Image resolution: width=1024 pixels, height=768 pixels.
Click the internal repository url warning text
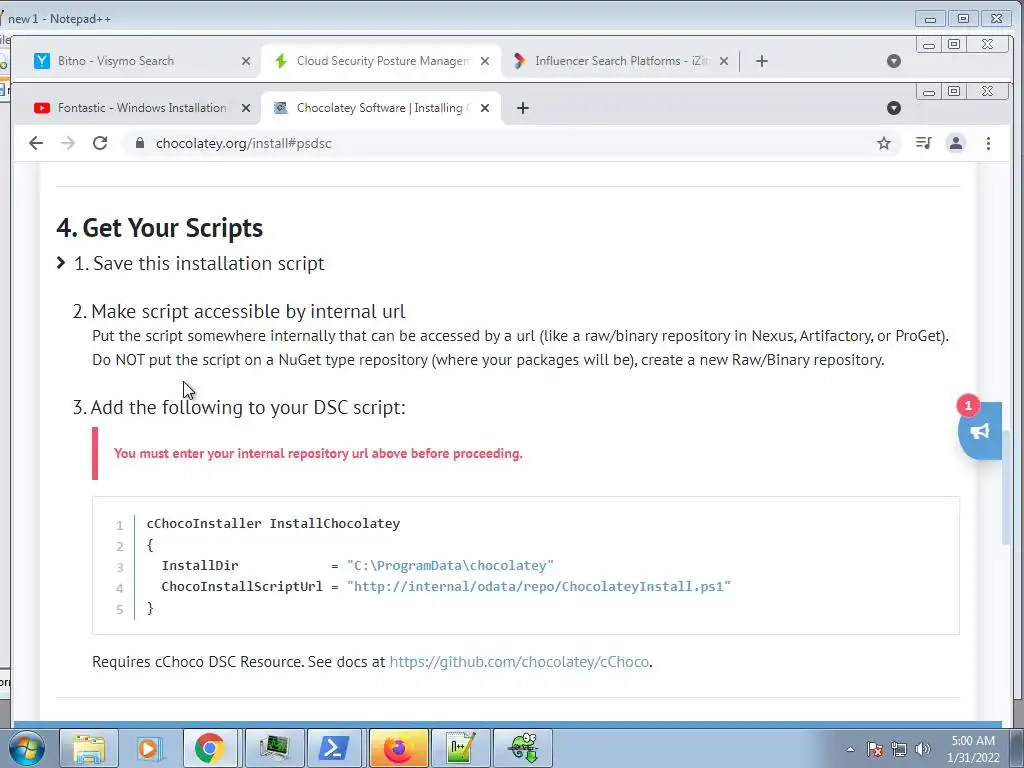(318, 453)
